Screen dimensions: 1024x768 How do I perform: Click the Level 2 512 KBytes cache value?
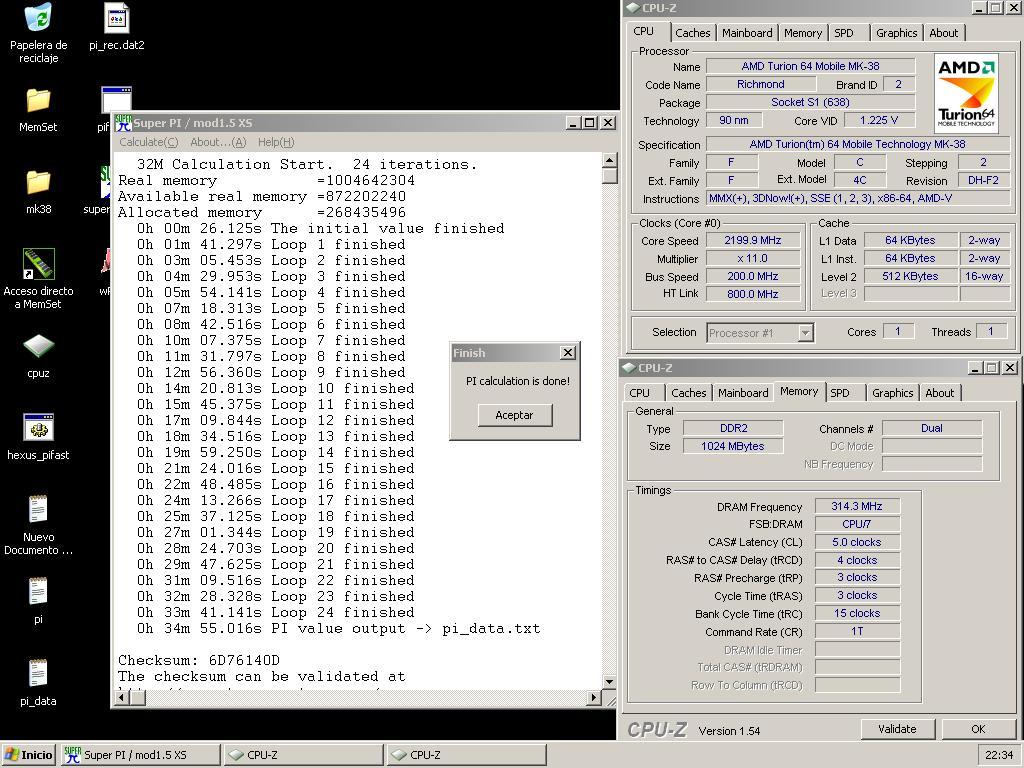tap(910, 276)
